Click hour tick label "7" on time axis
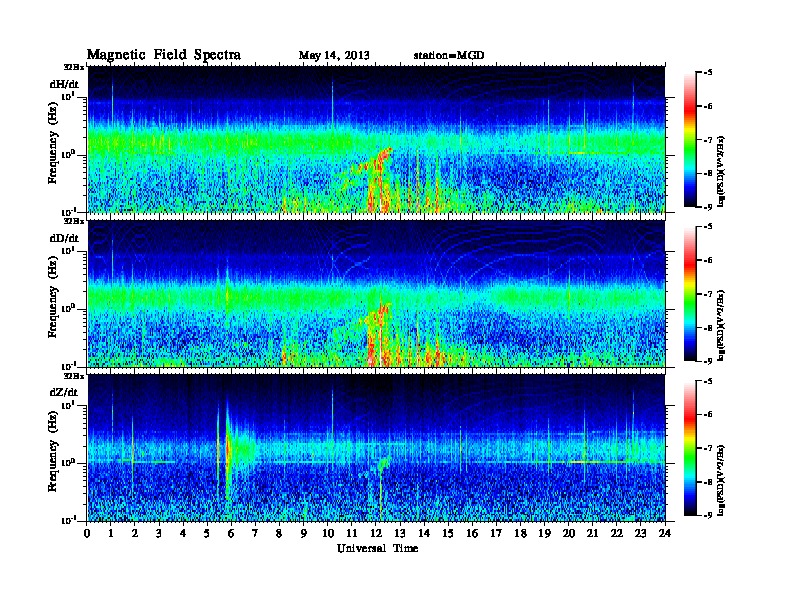792x612 pixels. point(256,534)
